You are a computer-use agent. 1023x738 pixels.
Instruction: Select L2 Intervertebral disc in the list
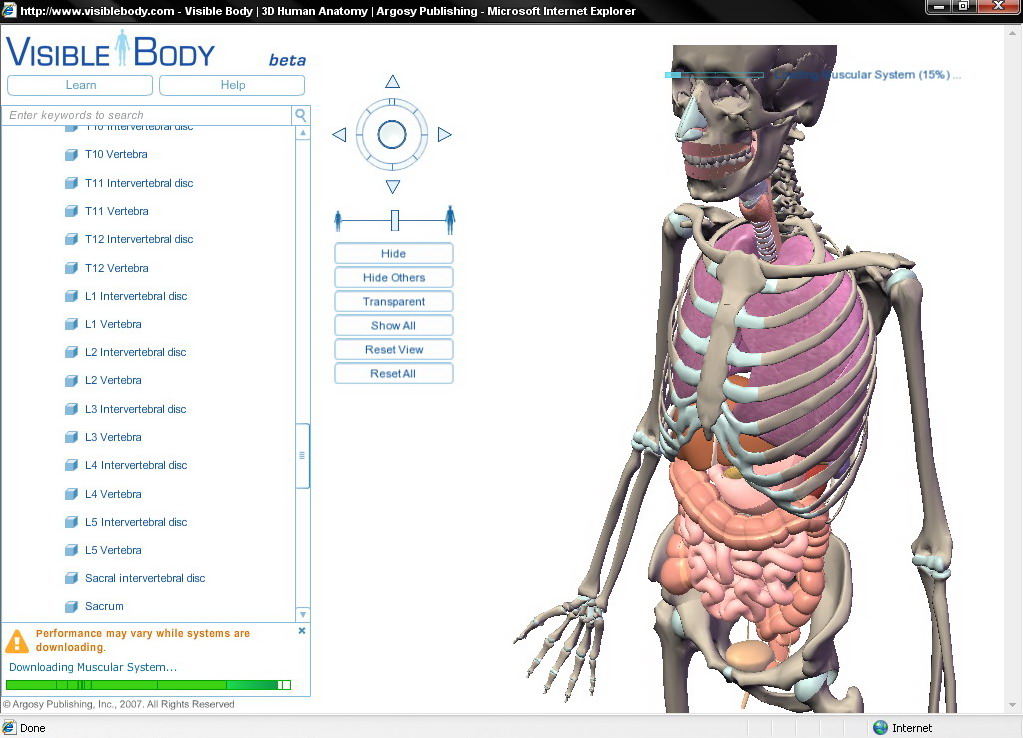136,352
